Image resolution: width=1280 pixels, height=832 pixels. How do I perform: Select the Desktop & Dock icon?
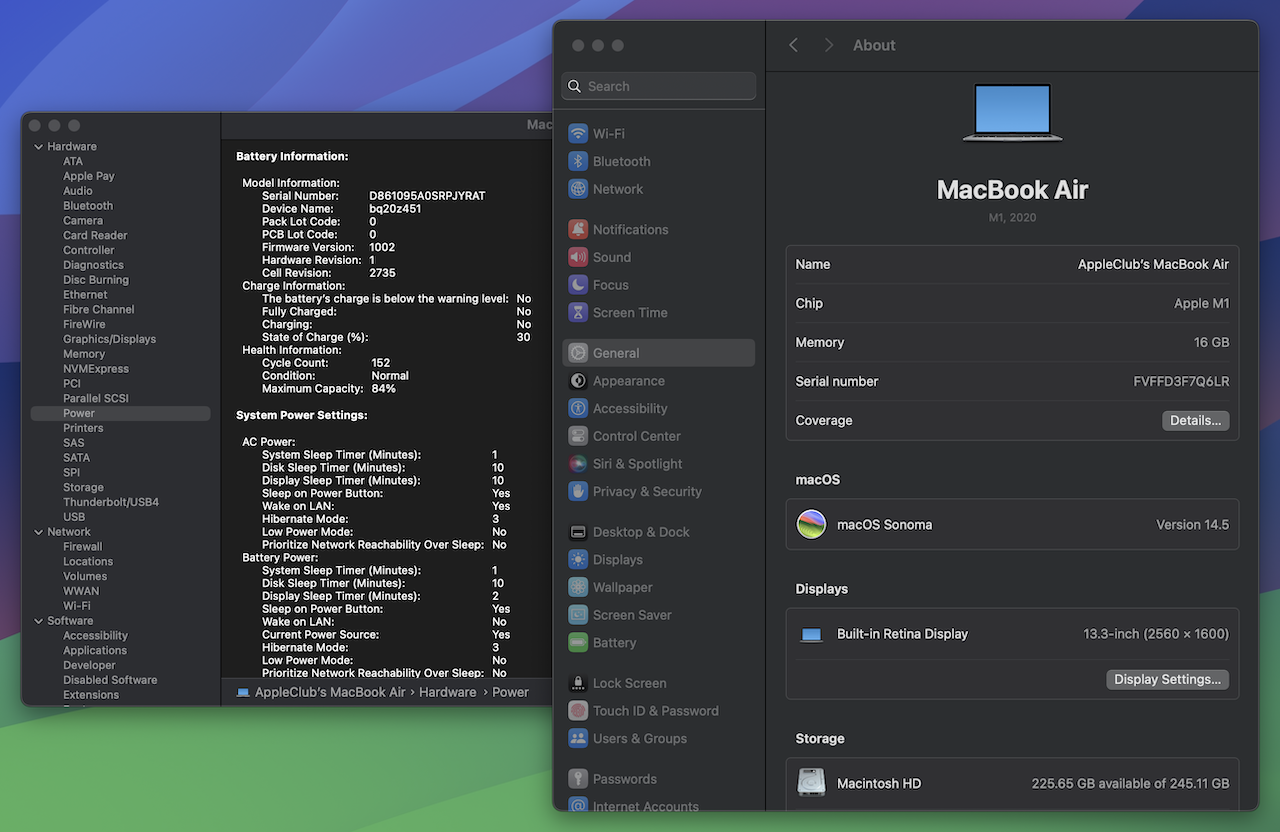[578, 532]
